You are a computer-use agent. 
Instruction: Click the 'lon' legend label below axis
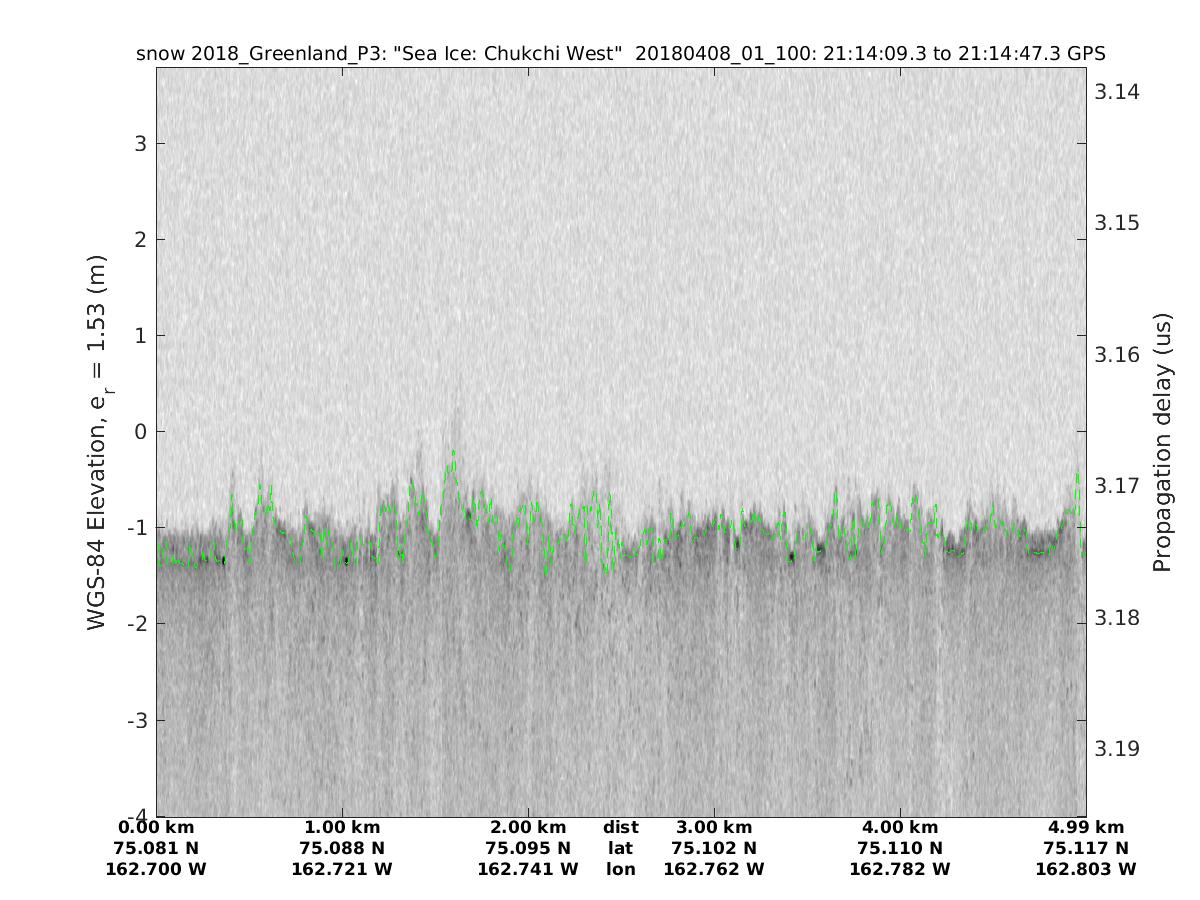click(620, 869)
